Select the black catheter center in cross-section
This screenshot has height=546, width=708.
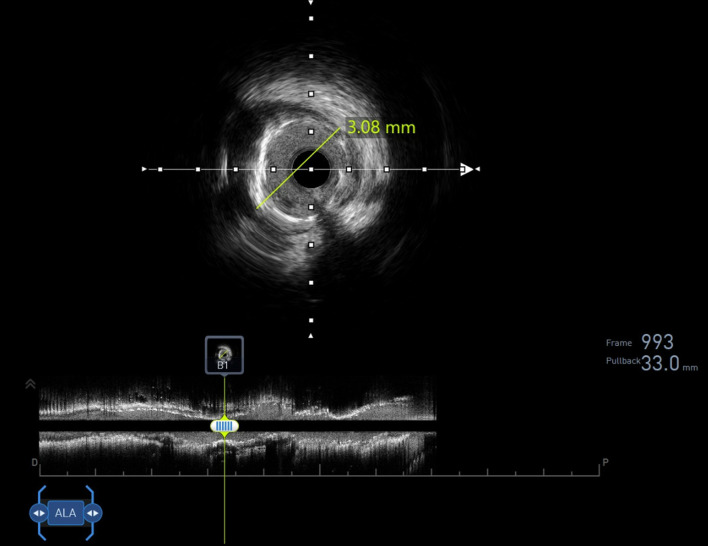[x=311, y=169]
